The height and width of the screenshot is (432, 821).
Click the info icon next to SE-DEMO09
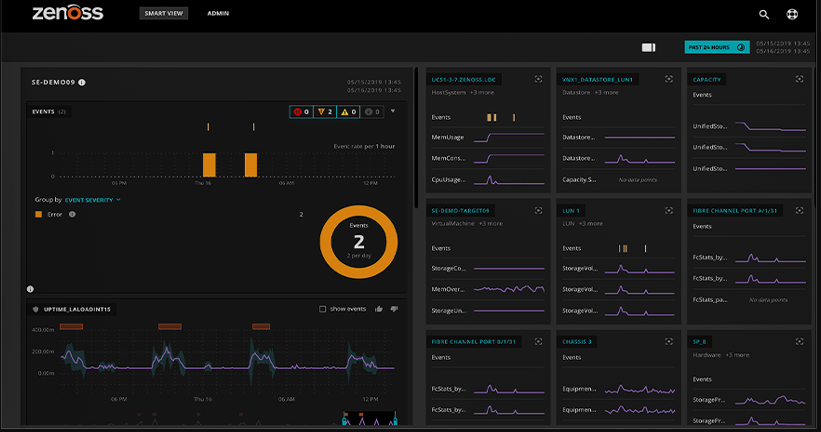pyautogui.click(x=82, y=82)
